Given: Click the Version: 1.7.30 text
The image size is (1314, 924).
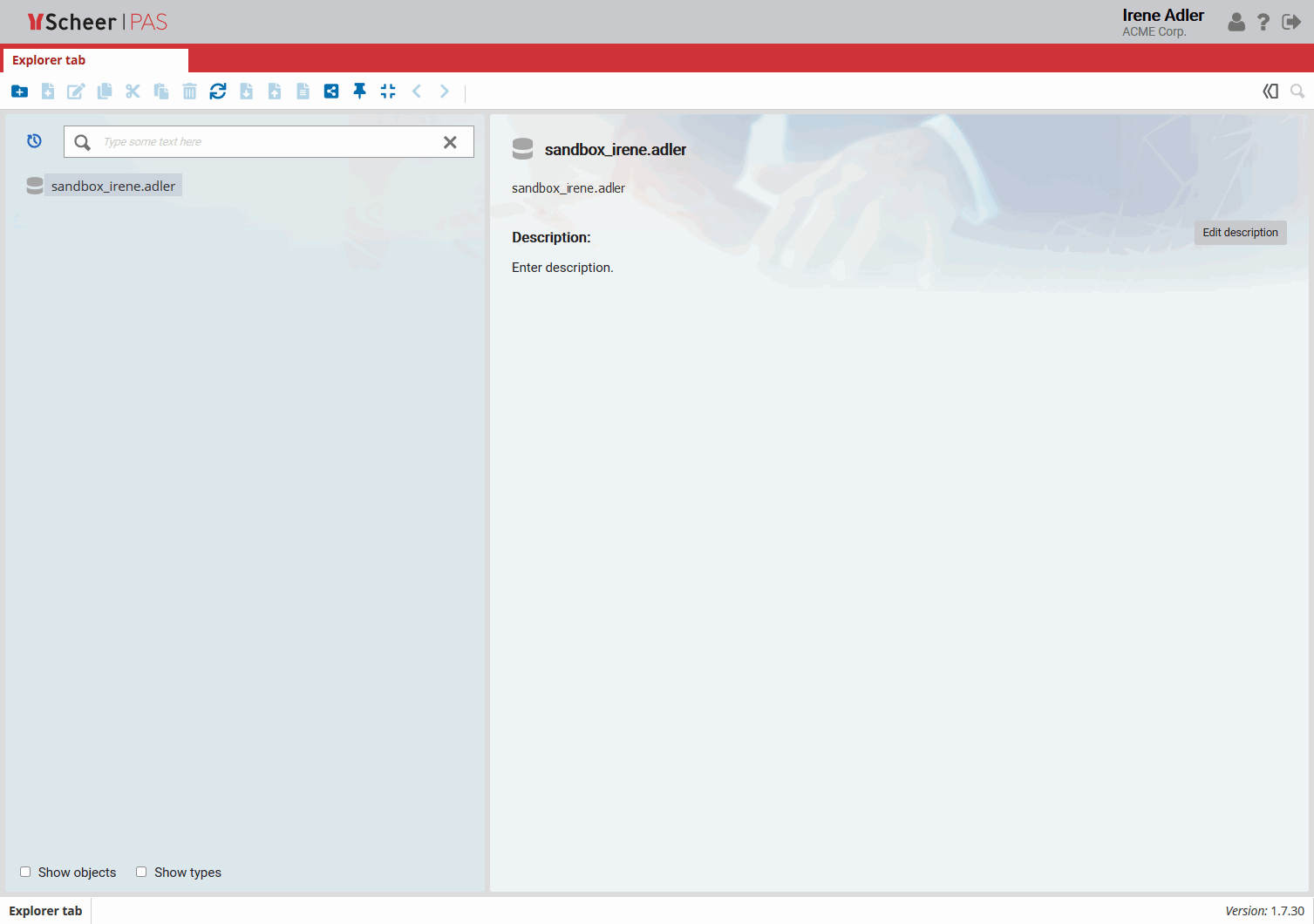Looking at the screenshot, I should coord(1264,911).
